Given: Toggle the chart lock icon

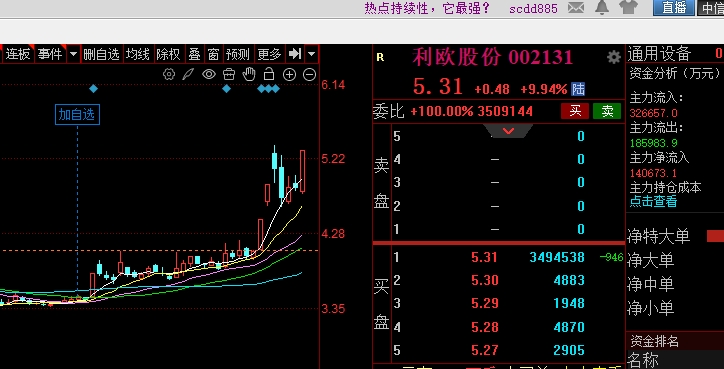Looking at the screenshot, I should pyautogui.click(x=269, y=74).
